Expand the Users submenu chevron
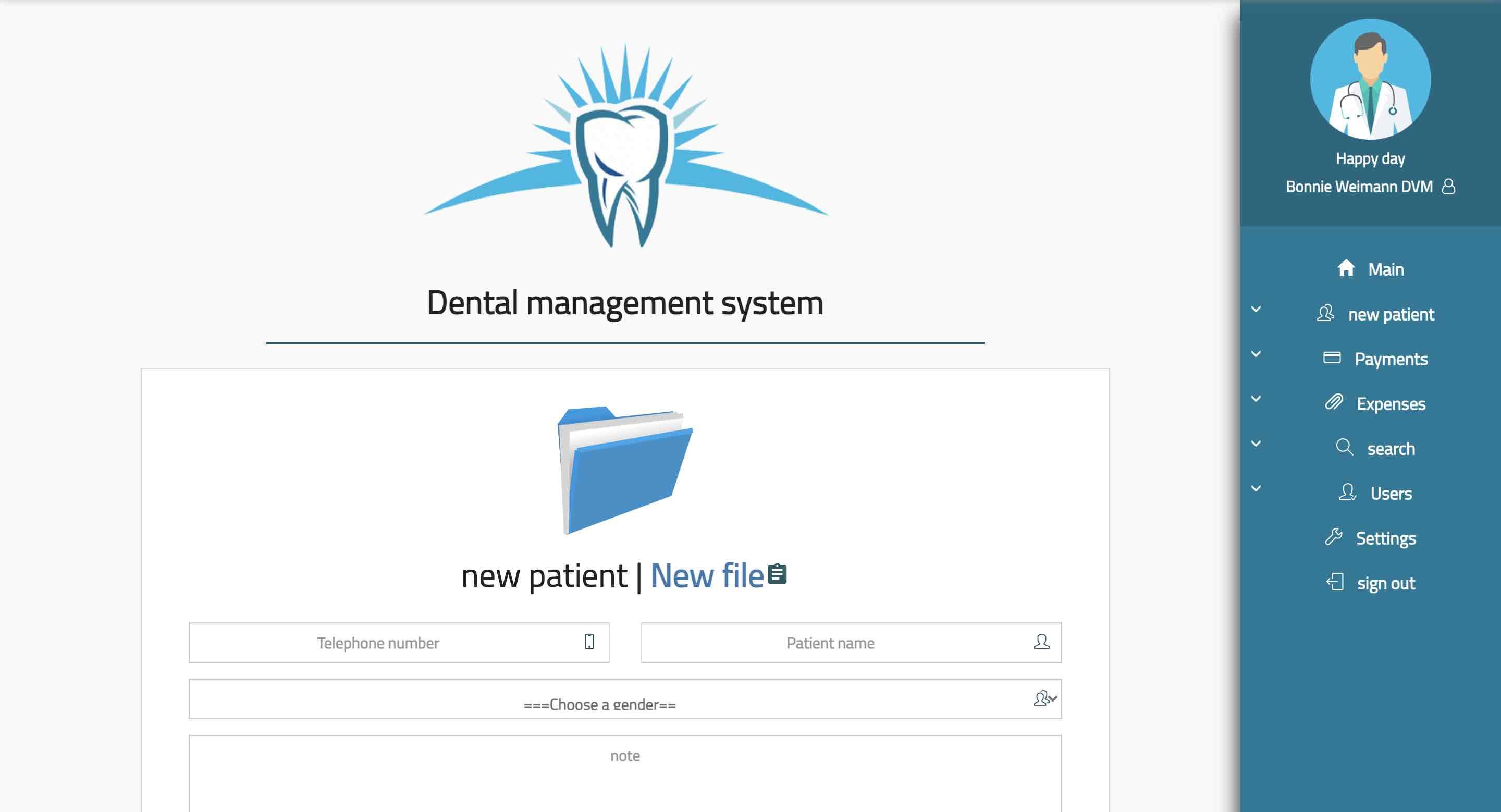 pos(1256,489)
